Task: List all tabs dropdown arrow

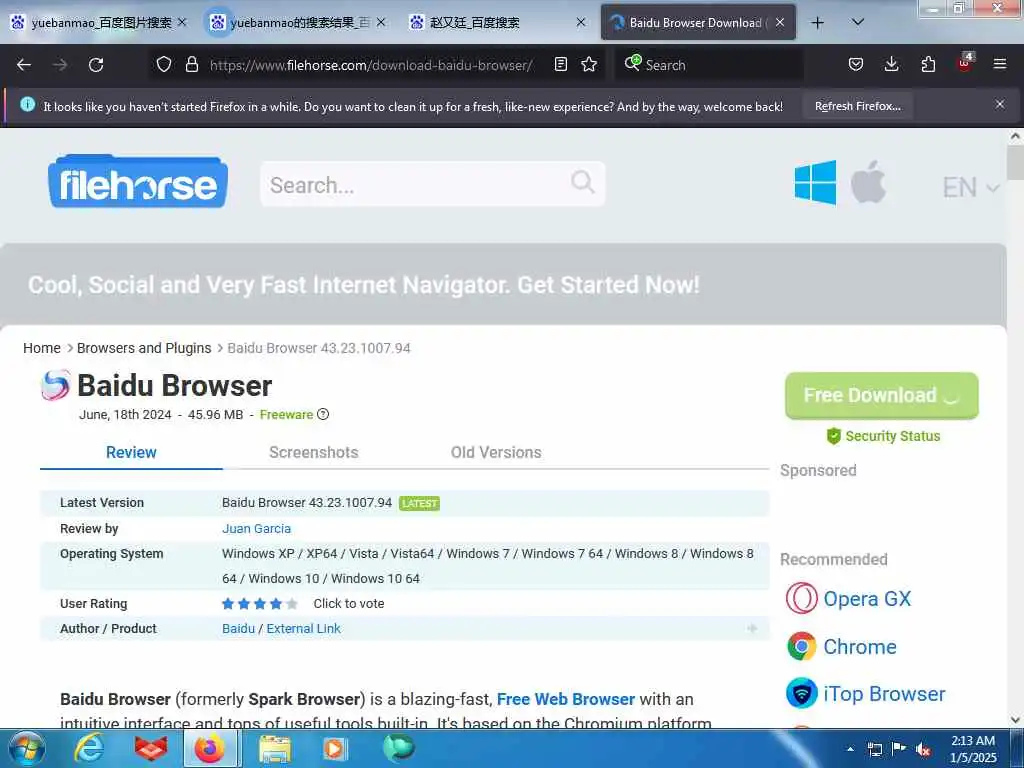Action: [858, 23]
